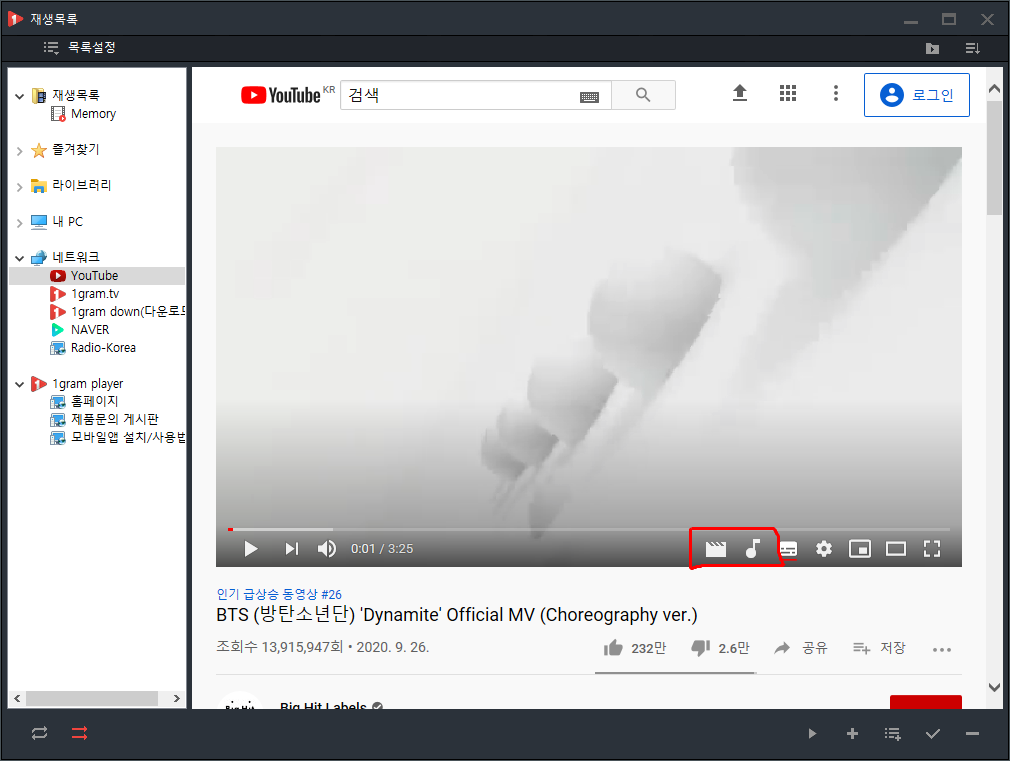
Task: Select the NAVER tree item
Action: point(81,330)
